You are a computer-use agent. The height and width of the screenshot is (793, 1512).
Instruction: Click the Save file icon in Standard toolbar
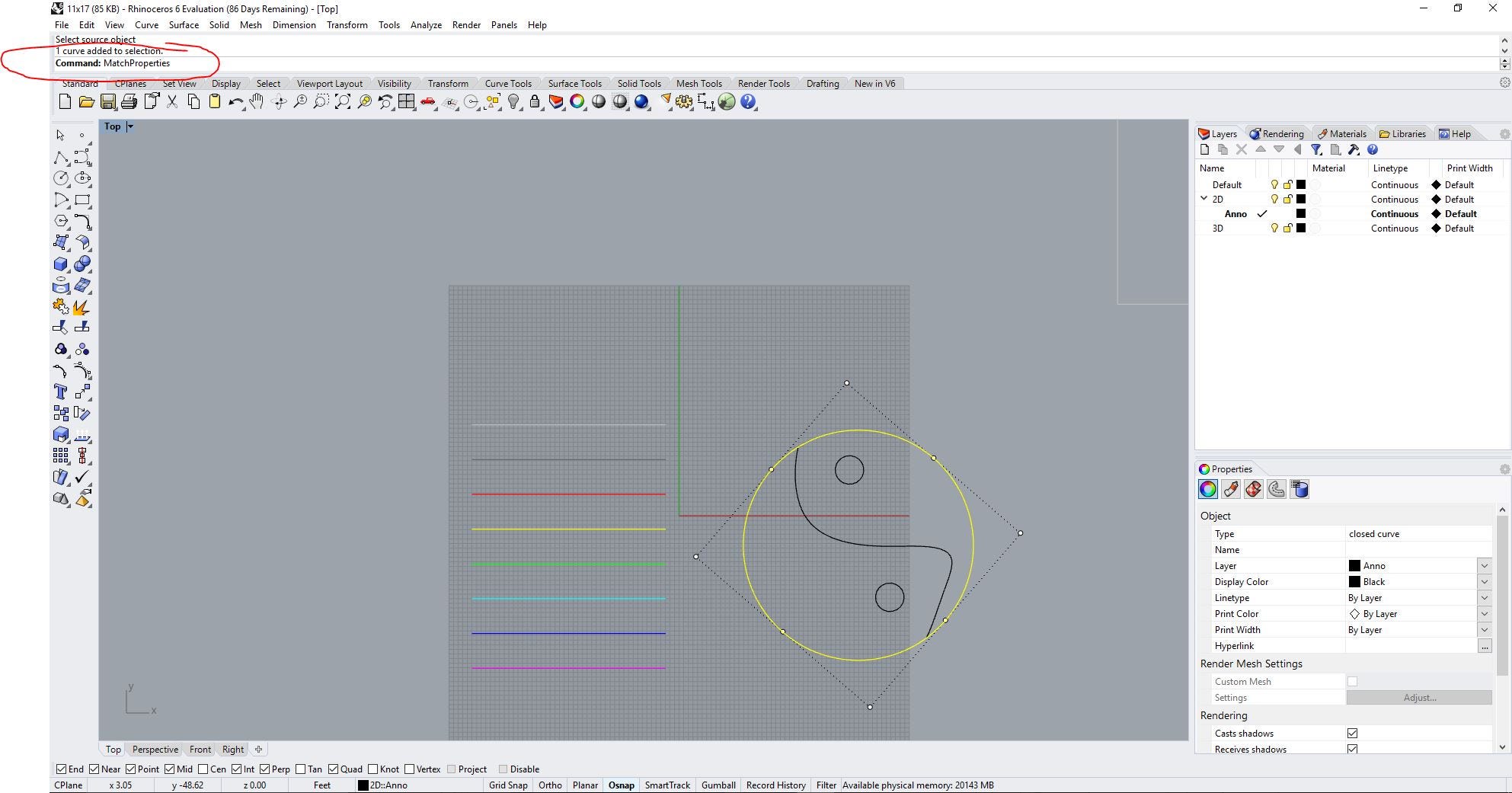tap(107, 102)
